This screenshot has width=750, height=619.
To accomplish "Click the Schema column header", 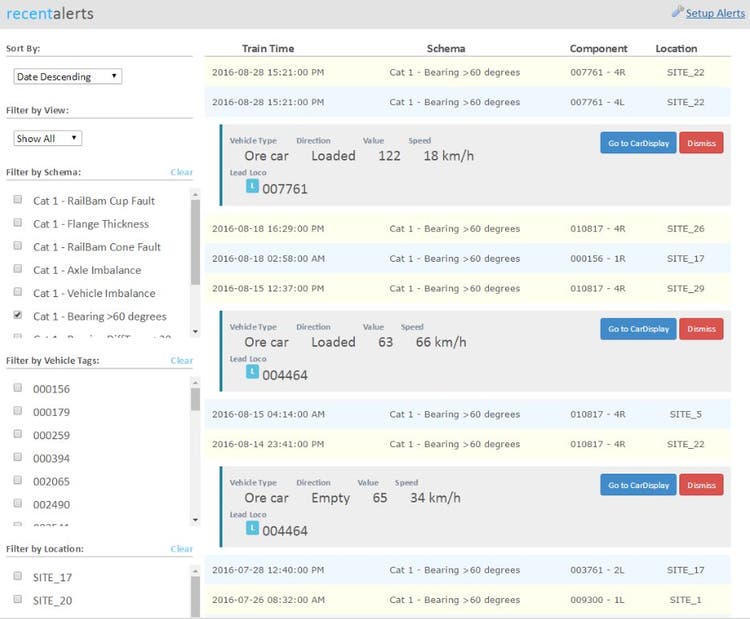I will point(446,48).
